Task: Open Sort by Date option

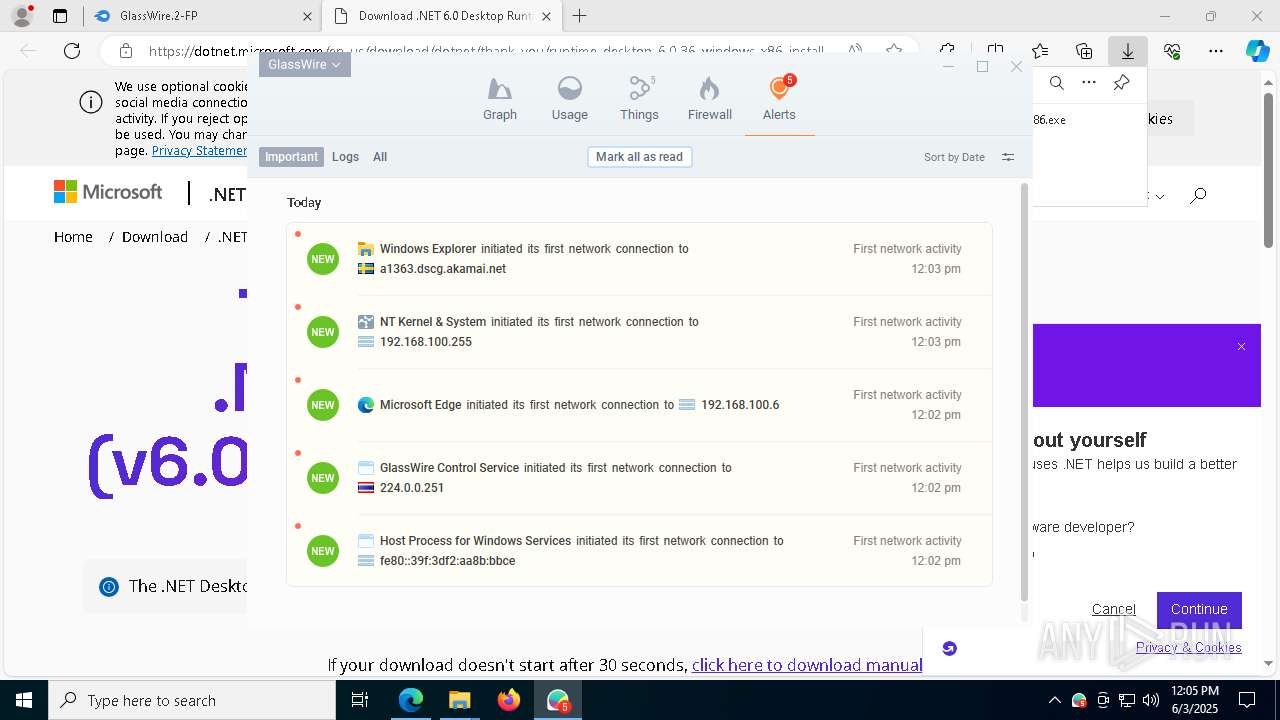Action: pos(954,157)
